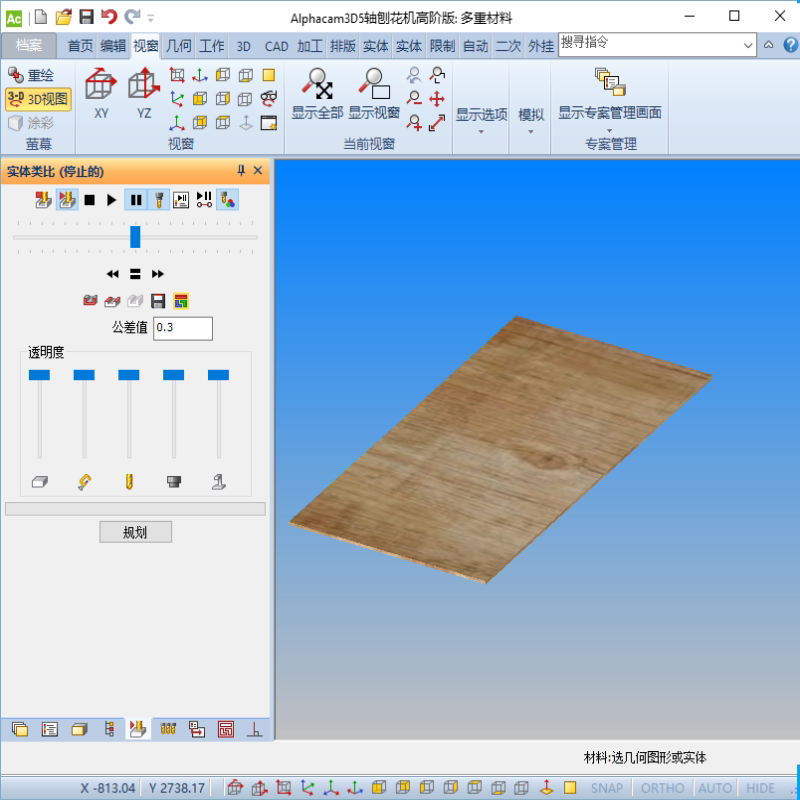Toggle the highlighted simulate-from-start tool icon
The image size is (800, 800).
tap(66, 199)
